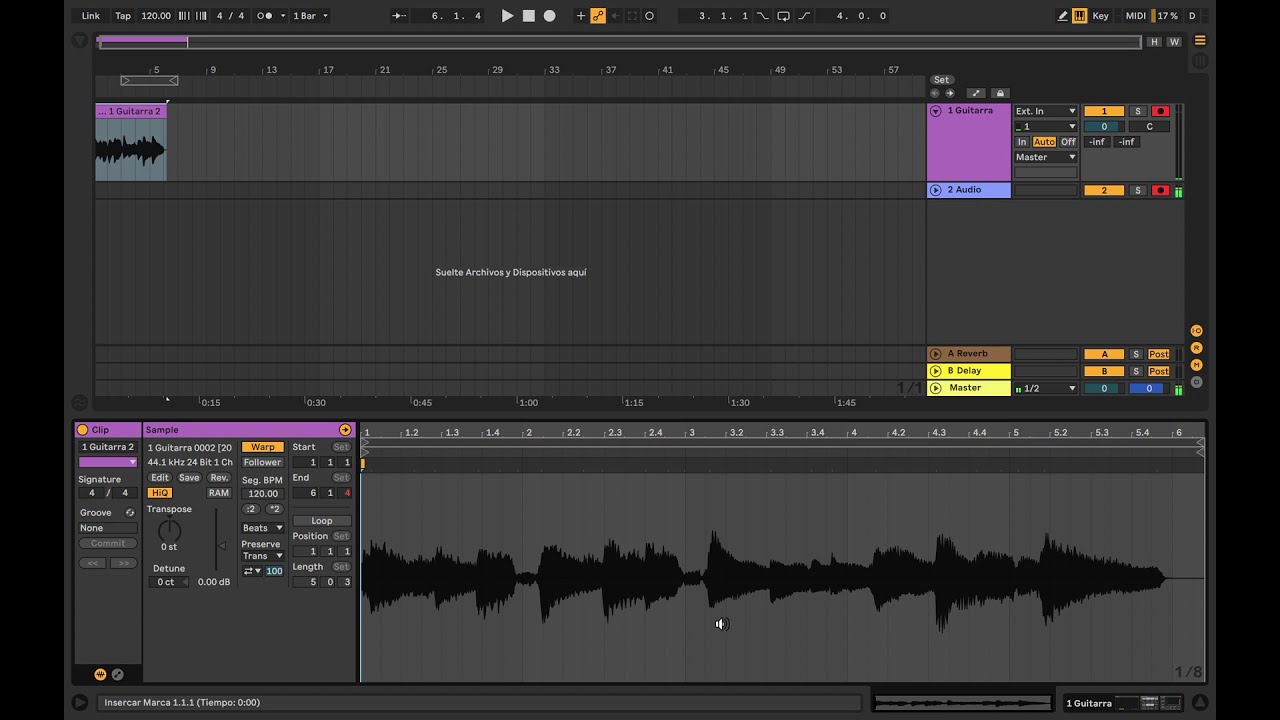Toggle the Lock Envelopes padlock icon
Image resolution: width=1280 pixels, height=720 pixels.
click(1000, 93)
